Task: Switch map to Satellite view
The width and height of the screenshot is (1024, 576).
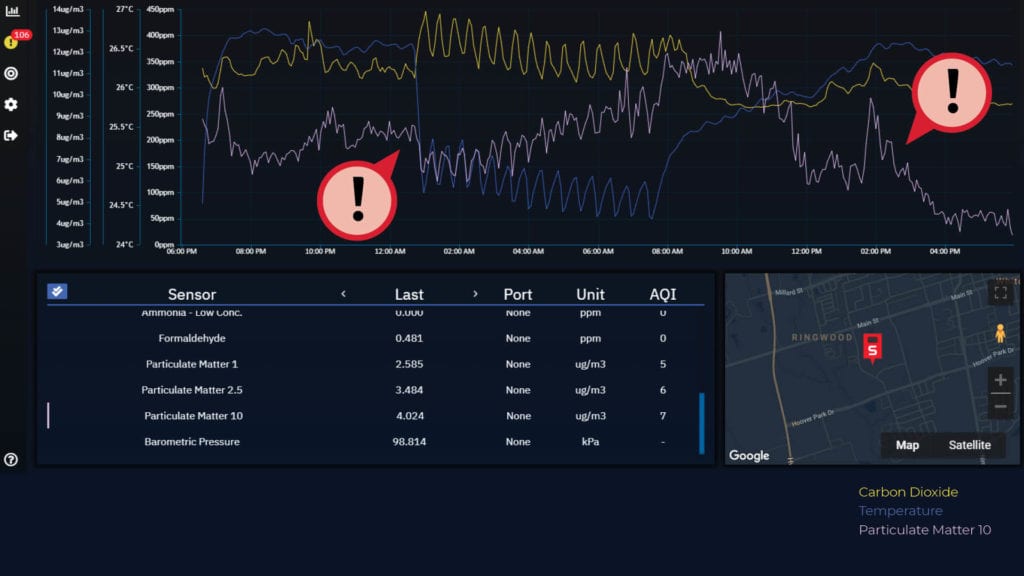Action: 969,445
